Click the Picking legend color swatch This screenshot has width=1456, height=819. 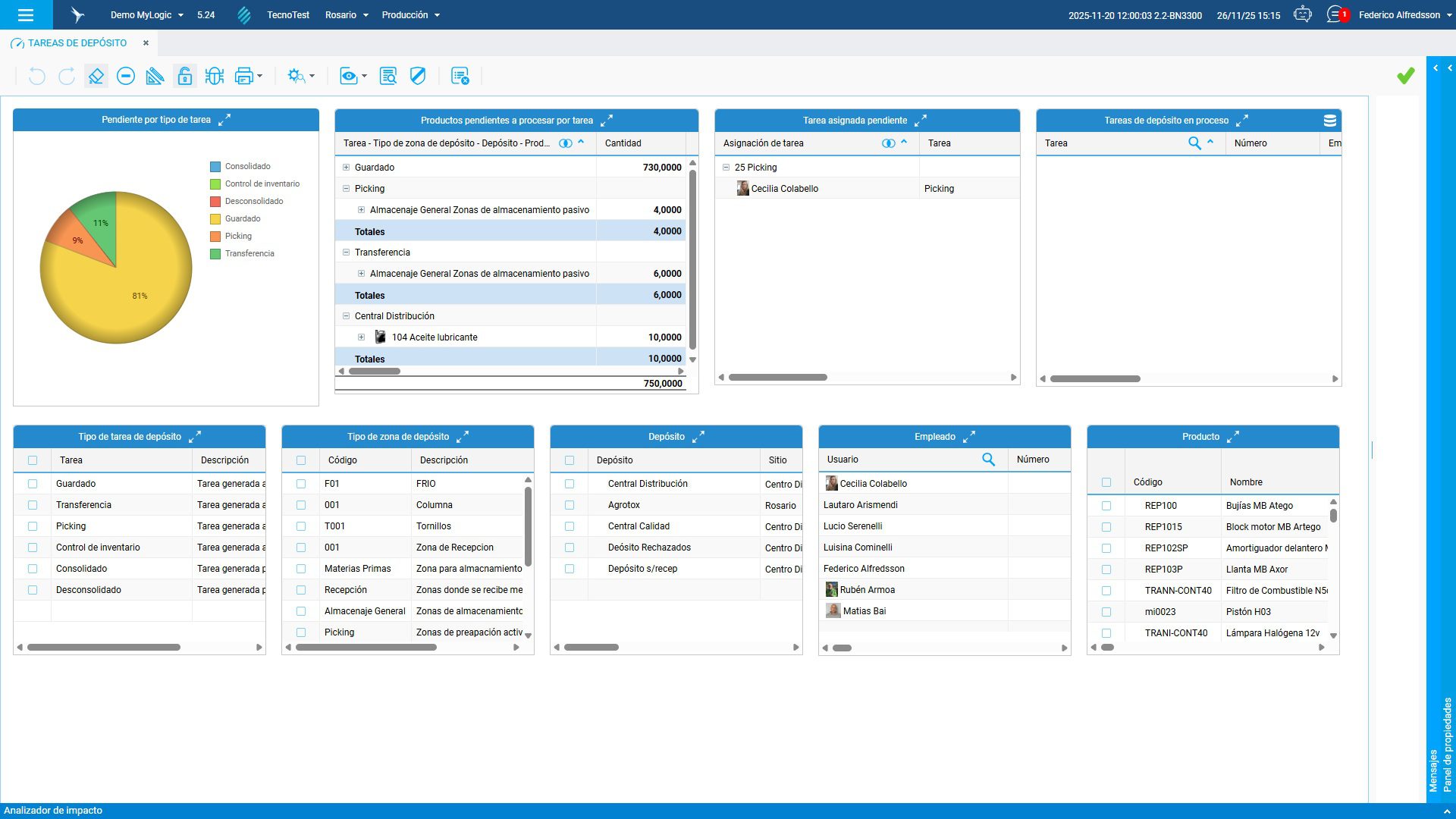(215, 237)
